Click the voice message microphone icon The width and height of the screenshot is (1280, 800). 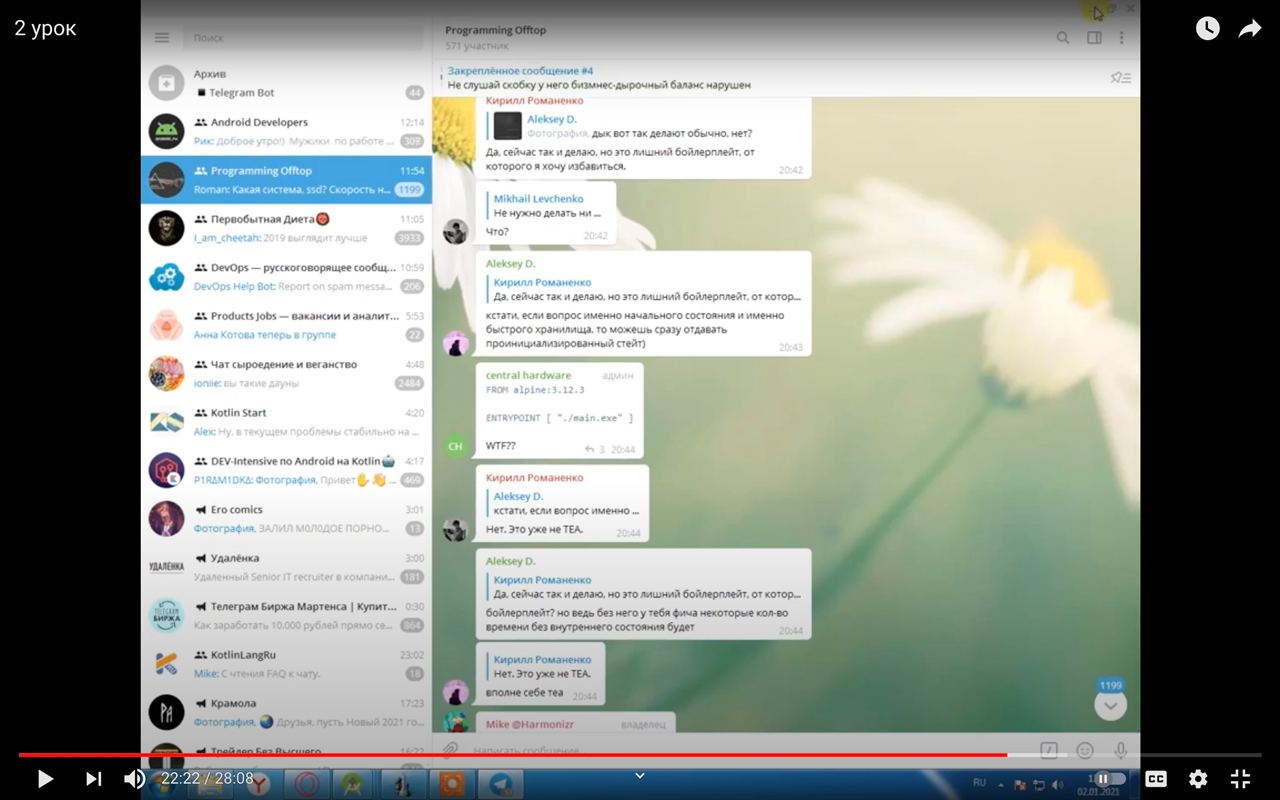[1120, 749]
